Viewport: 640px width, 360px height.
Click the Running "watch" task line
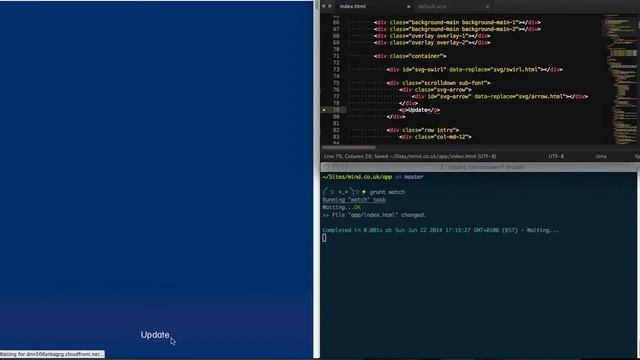(354, 200)
